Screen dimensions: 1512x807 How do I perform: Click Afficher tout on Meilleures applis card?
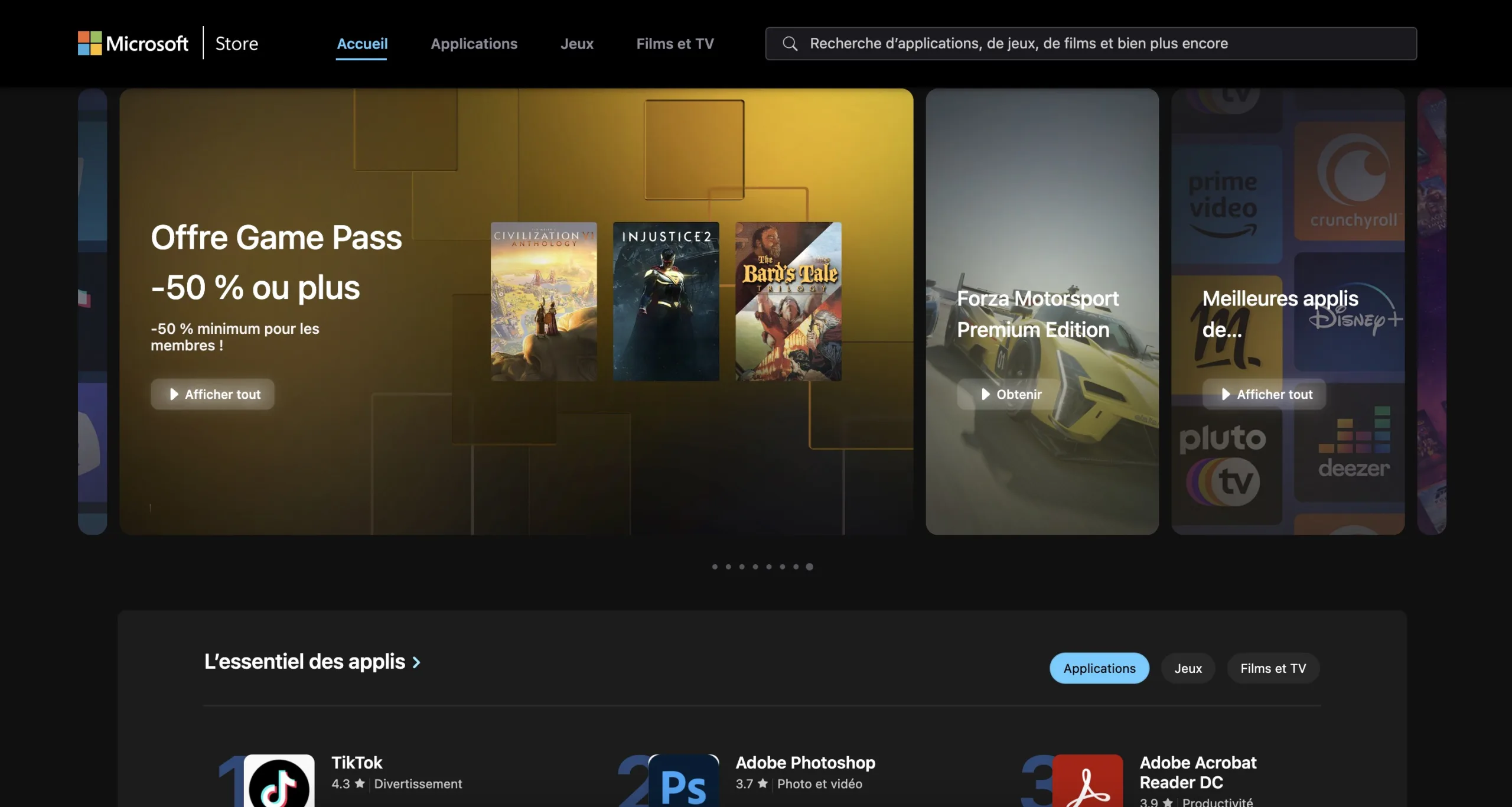click(x=1265, y=394)
